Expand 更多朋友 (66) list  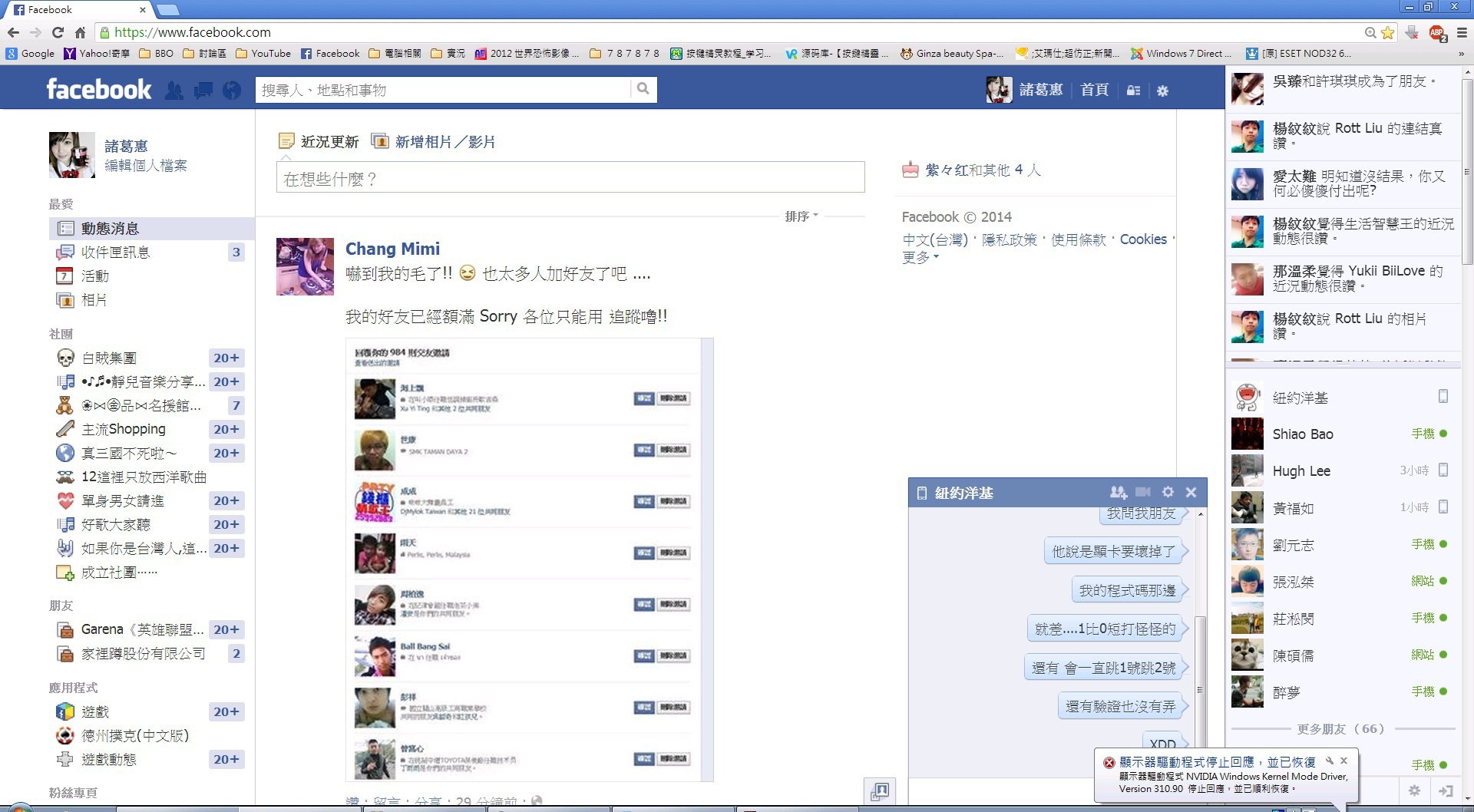click(1340, 728)
